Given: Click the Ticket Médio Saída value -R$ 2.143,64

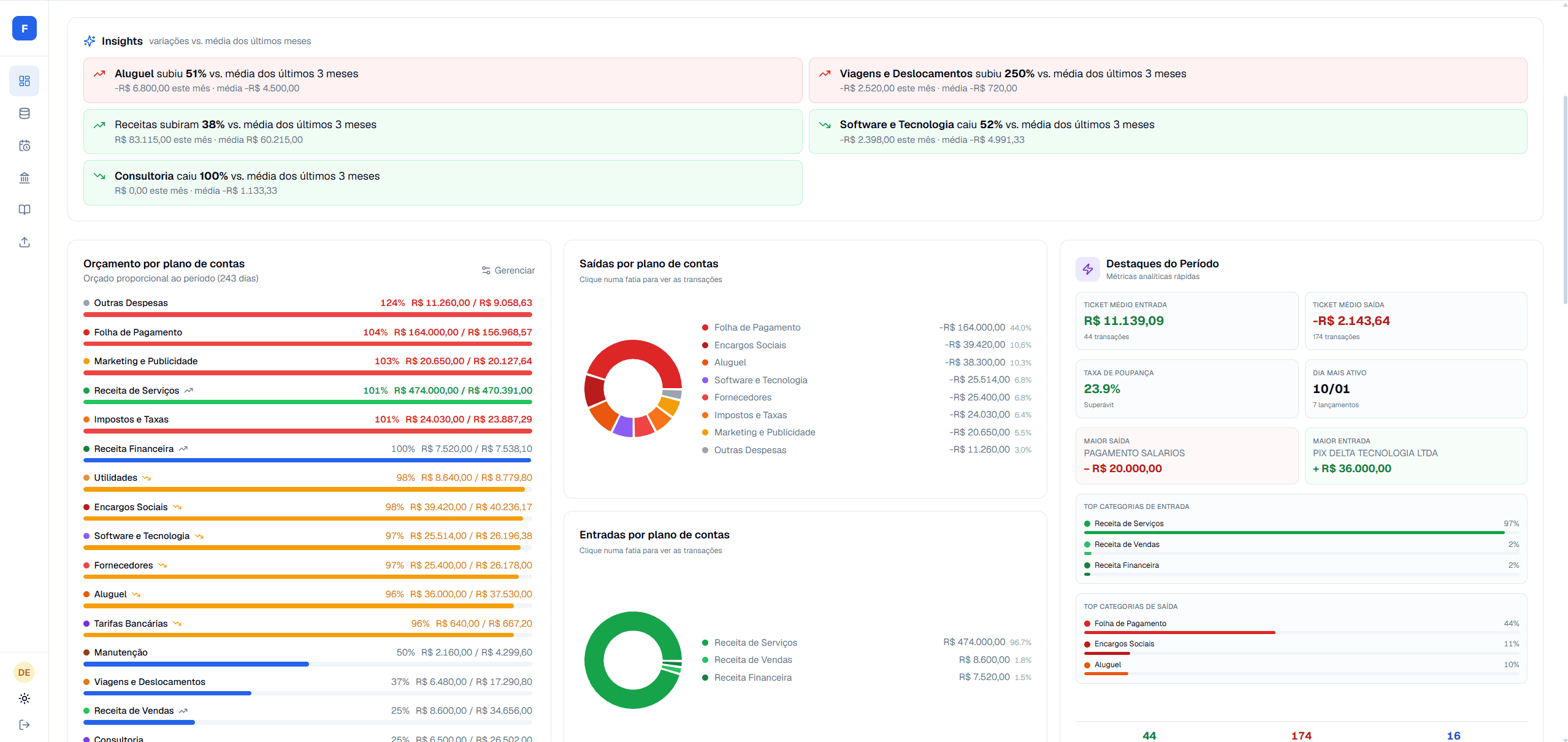Looking at the screenshot, I should 1351,321.
